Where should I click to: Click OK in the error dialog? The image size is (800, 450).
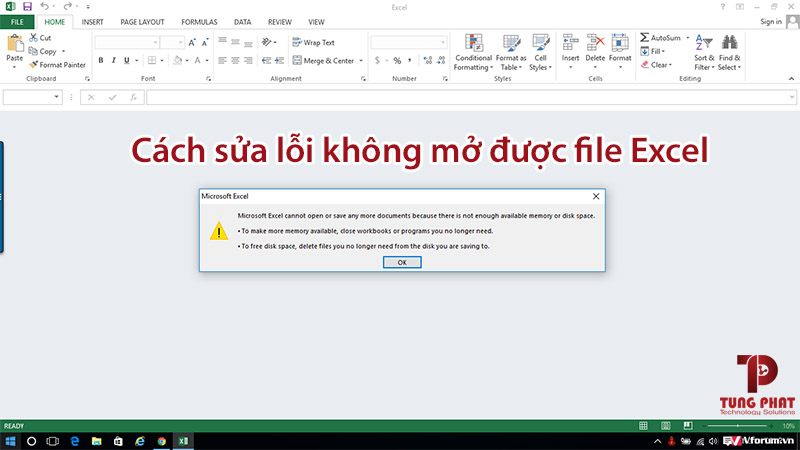click(x=402, y=262)
